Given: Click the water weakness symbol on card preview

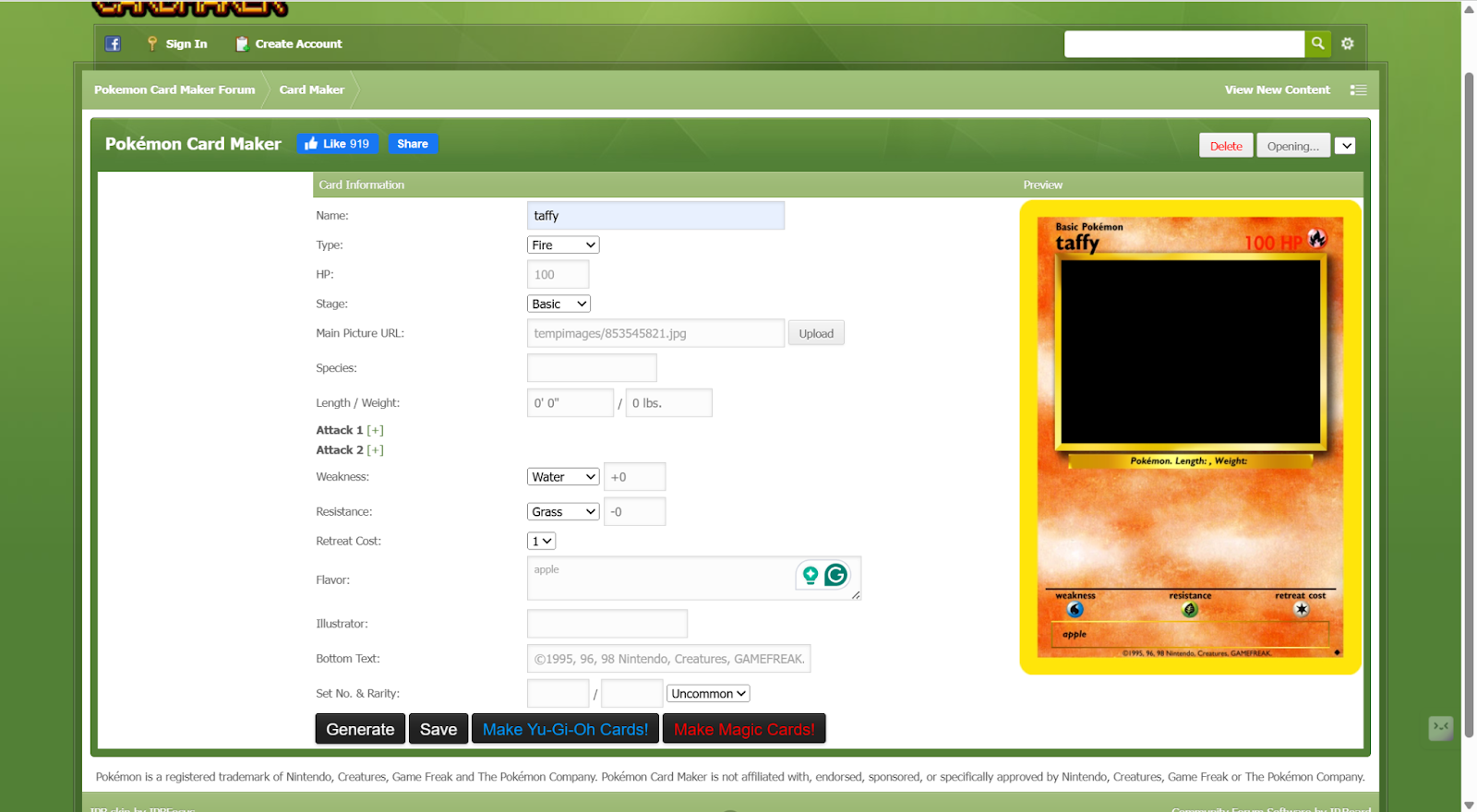Looking at the screenshot, I should coord(1075,609).
